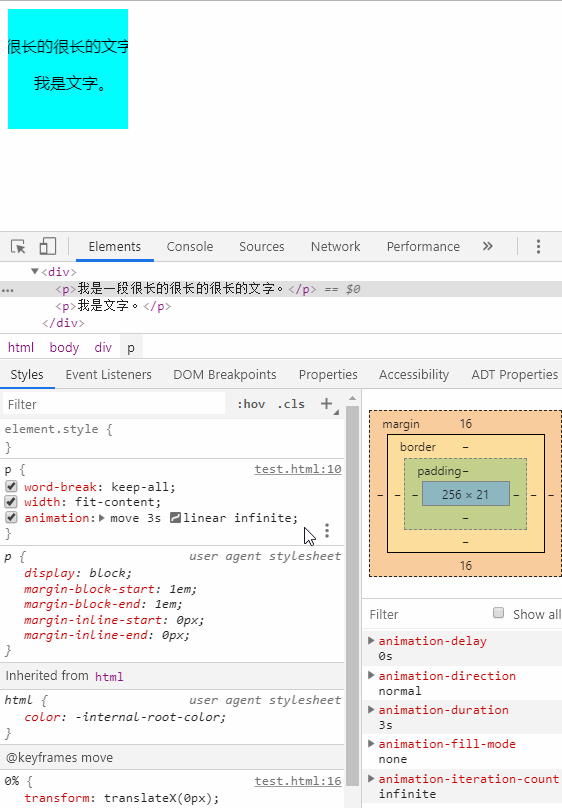Expand the animation shorthand triangle
The image size is (562, 808).
point(101,518)
